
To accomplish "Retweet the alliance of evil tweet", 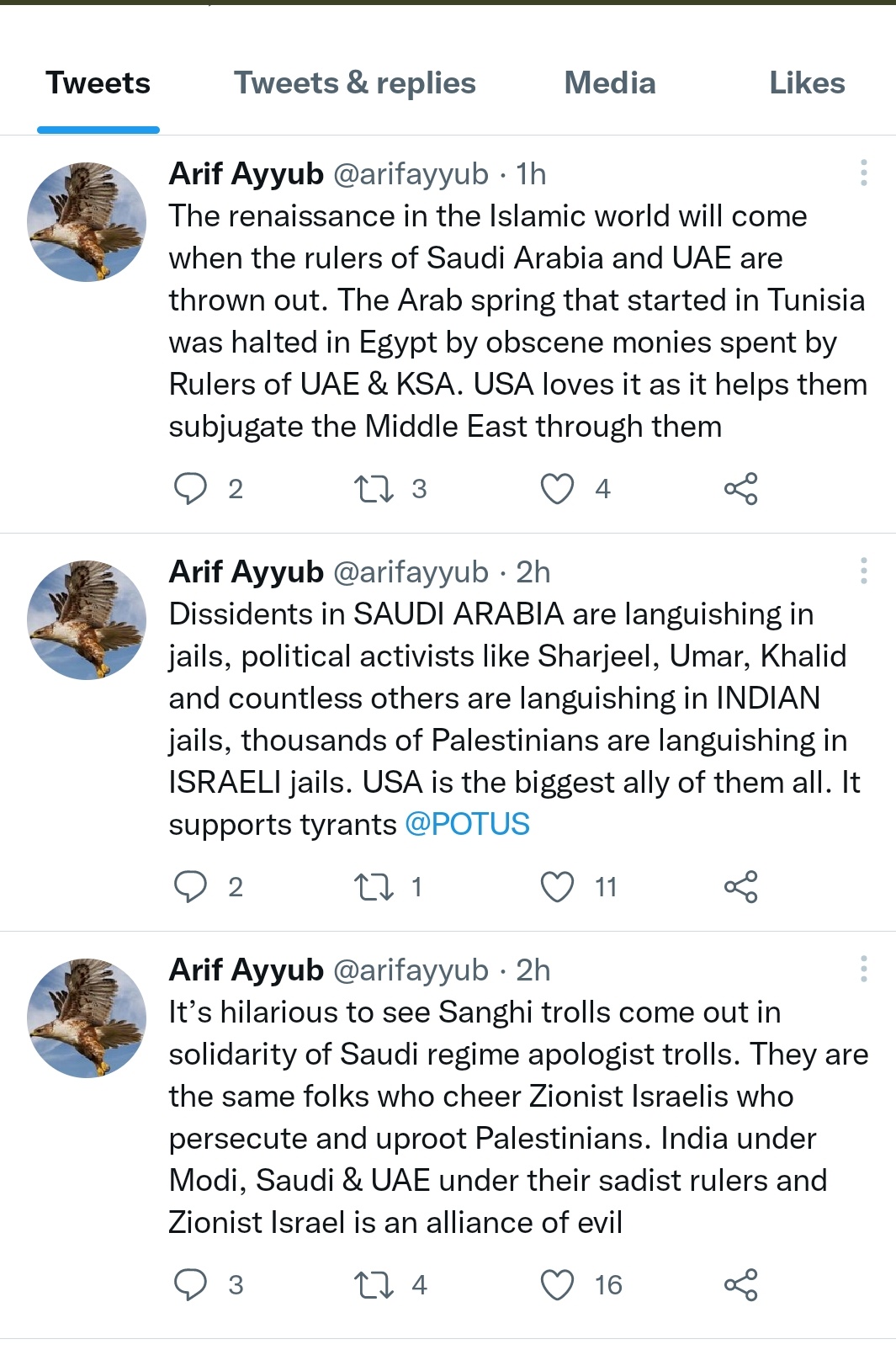I will pos(374,1284).
